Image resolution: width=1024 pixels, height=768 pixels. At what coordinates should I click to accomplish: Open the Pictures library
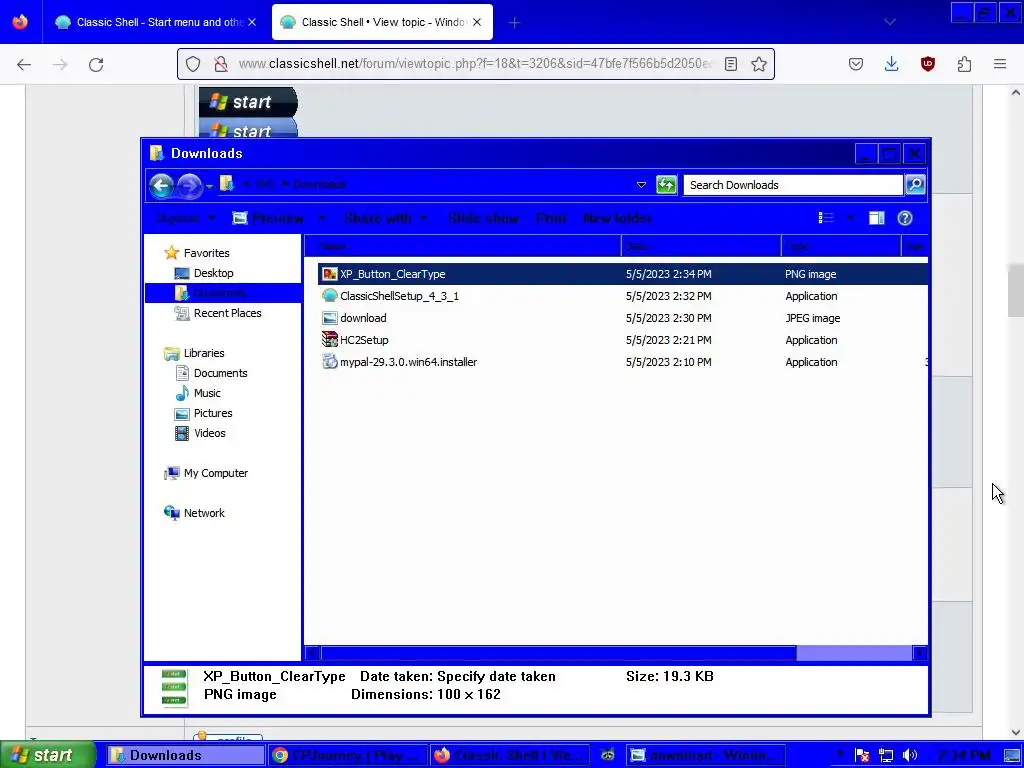pos(213,413)
